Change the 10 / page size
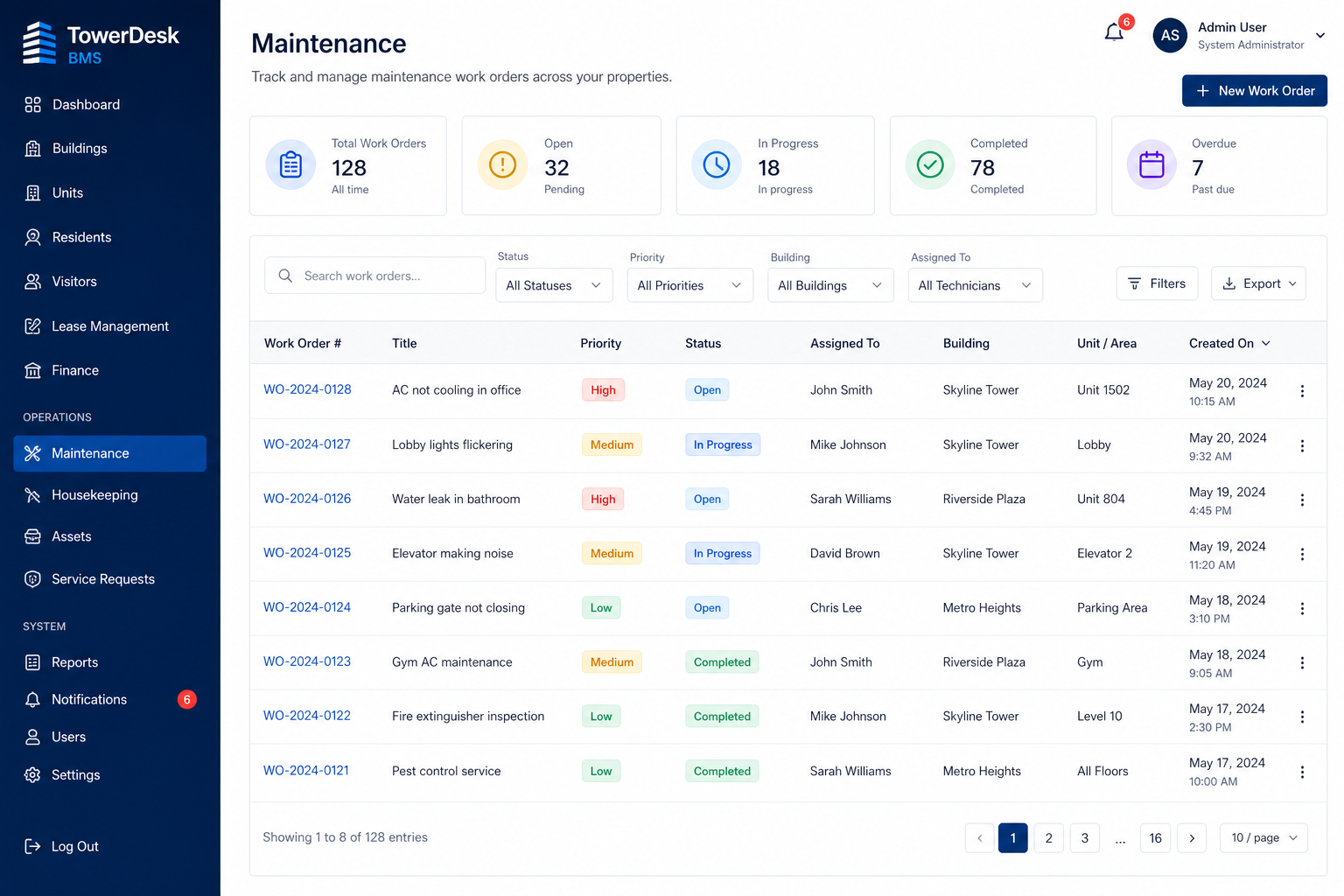This screenshot has width=1344, height=896. [1263, 837]
